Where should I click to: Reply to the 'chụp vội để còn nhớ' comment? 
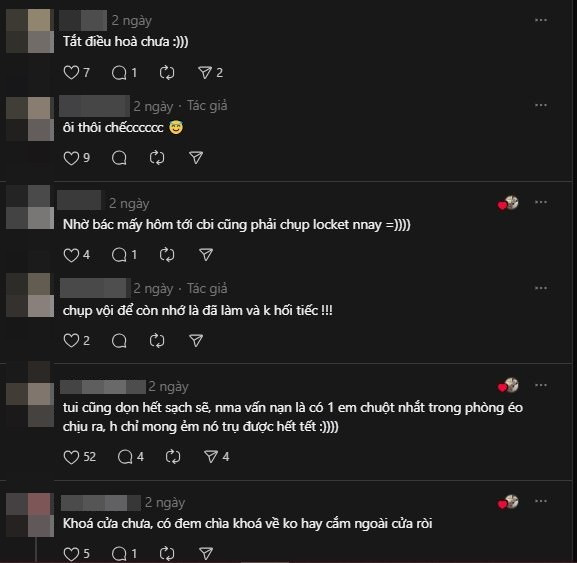click(x=119, y=341)
